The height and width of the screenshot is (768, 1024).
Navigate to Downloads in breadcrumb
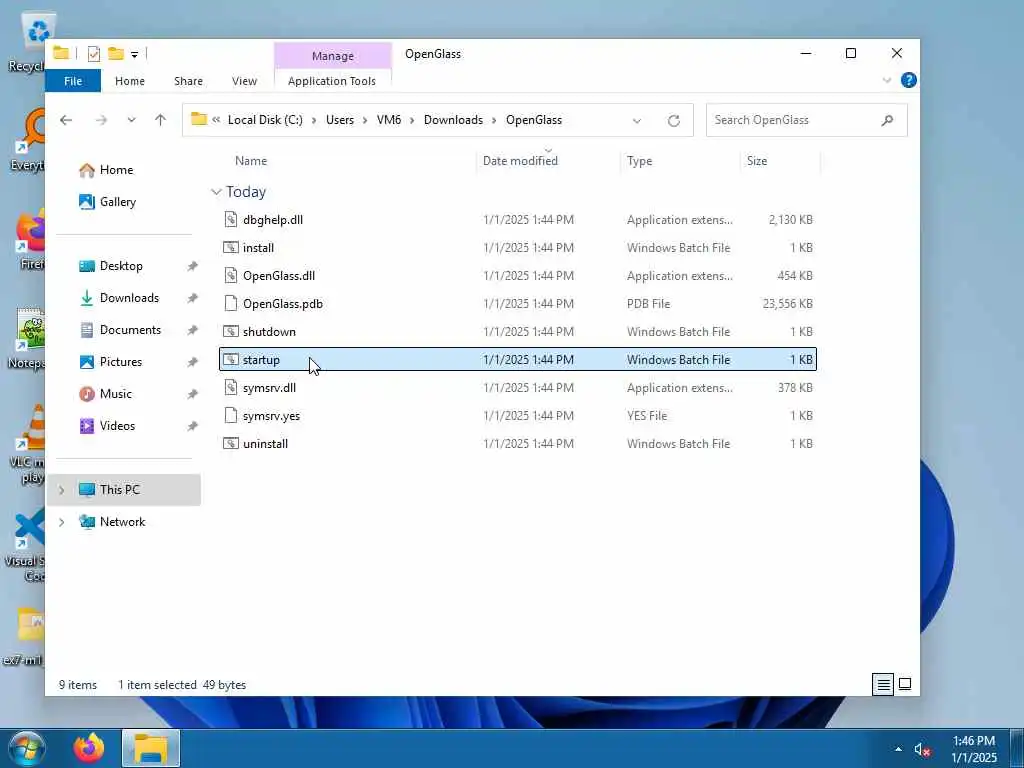[453, 120]
